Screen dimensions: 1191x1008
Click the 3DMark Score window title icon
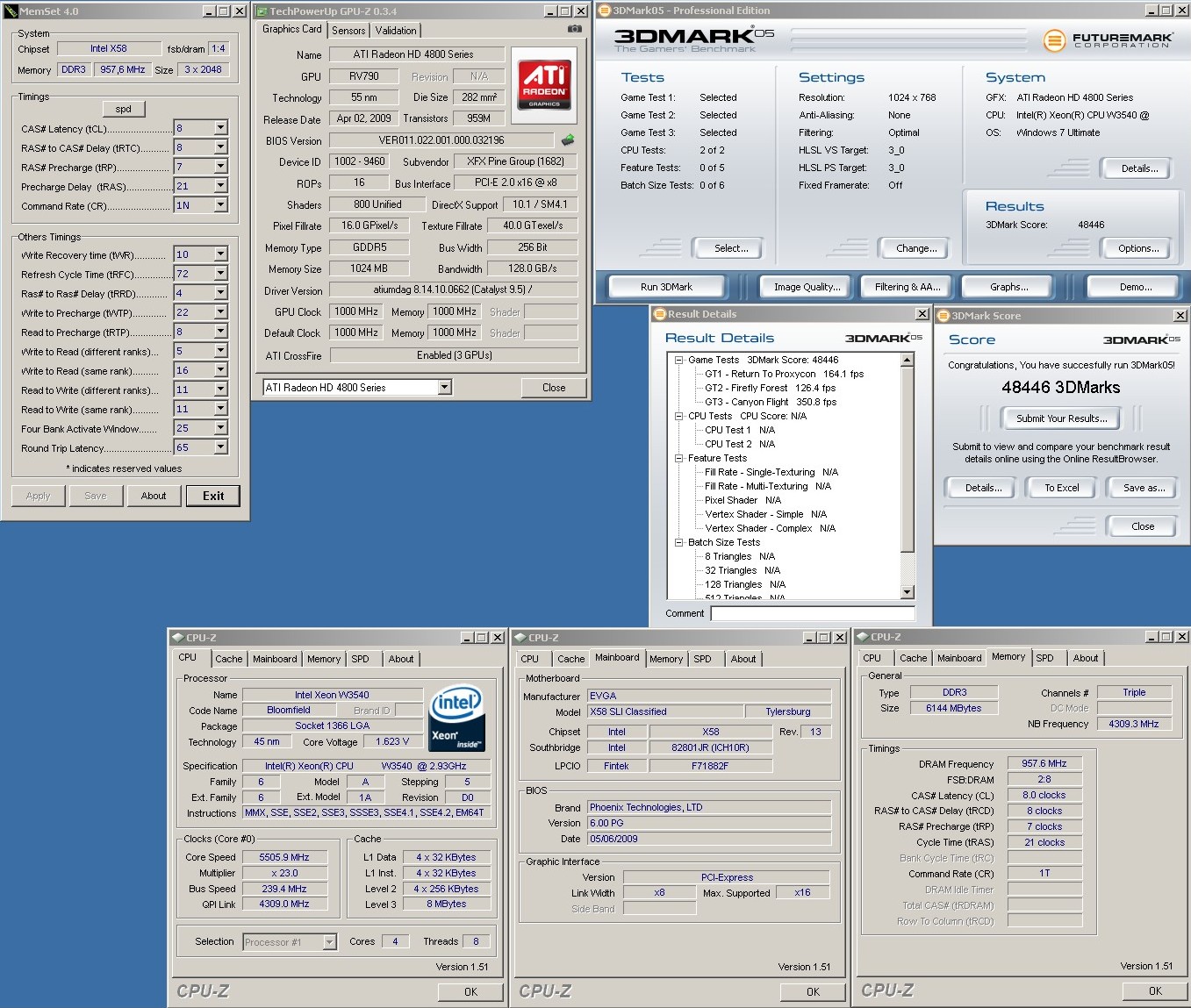click(944, 316)
